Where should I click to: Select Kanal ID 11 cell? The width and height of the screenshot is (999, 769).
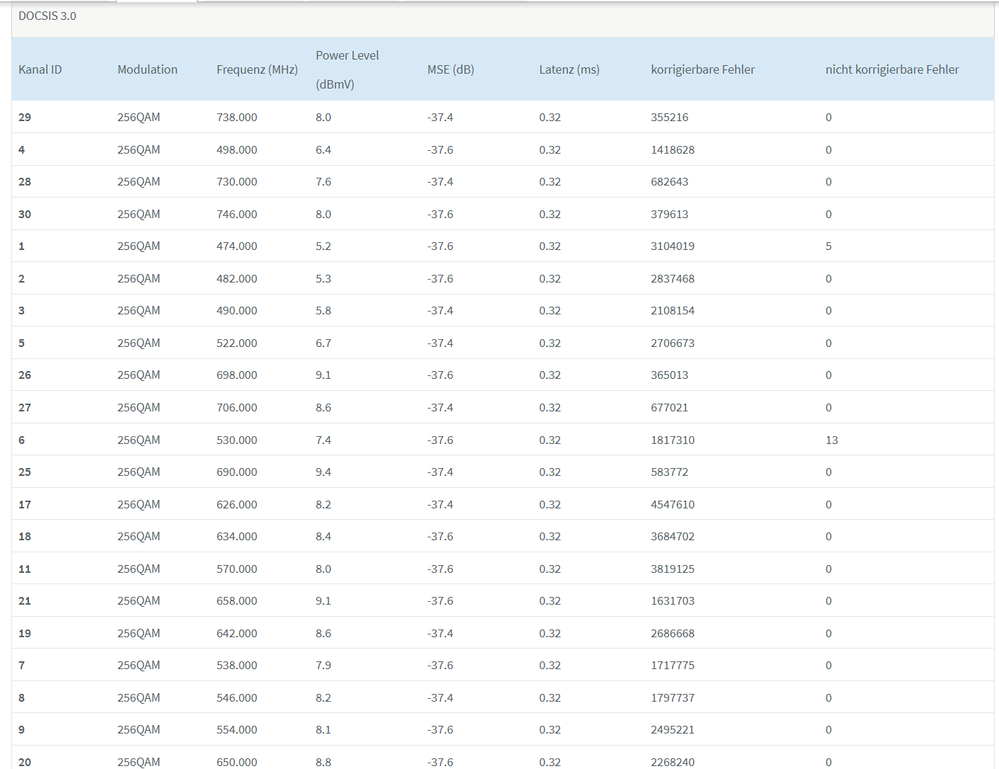click(25, 568)
